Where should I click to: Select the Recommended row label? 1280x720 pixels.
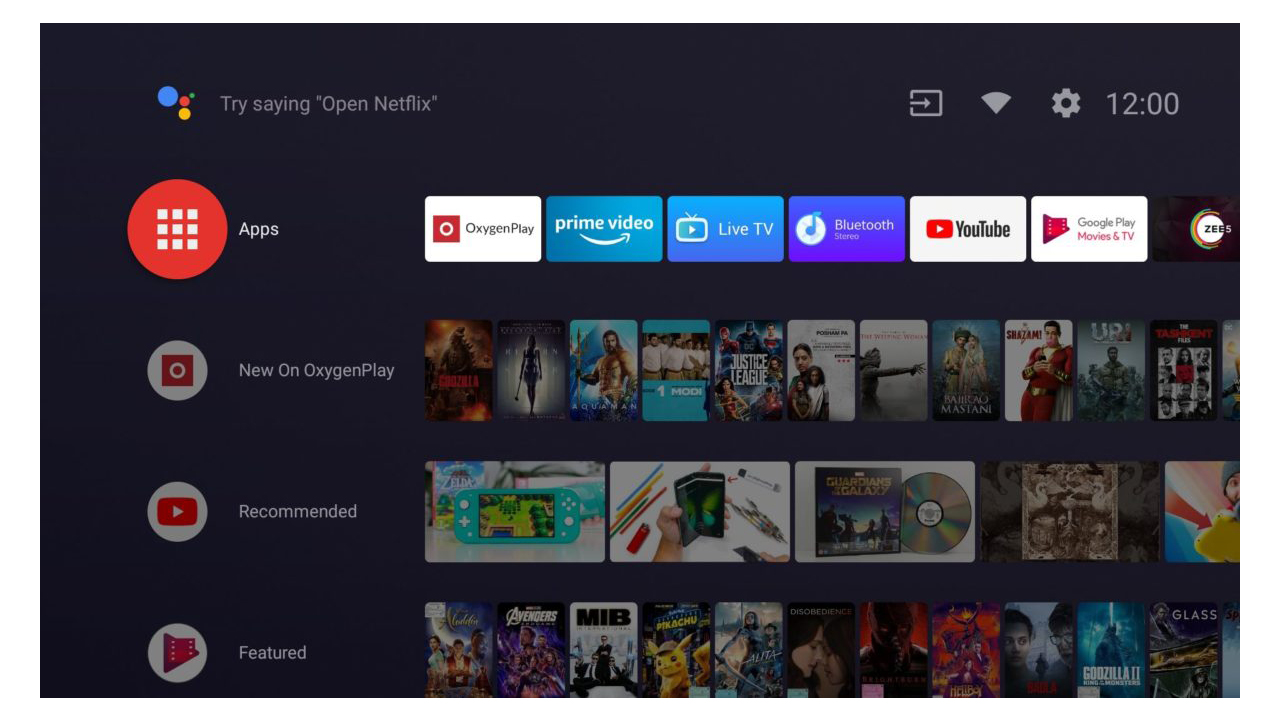click(297, 511)
